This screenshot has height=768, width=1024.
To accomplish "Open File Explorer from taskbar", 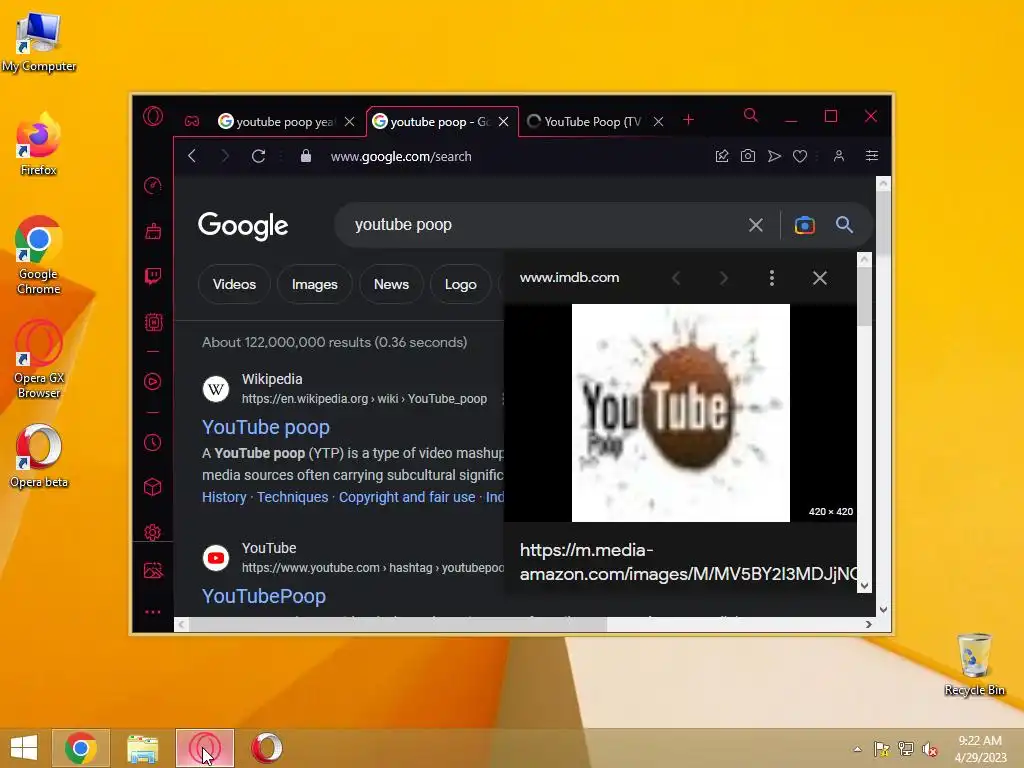I will point(142,748).
